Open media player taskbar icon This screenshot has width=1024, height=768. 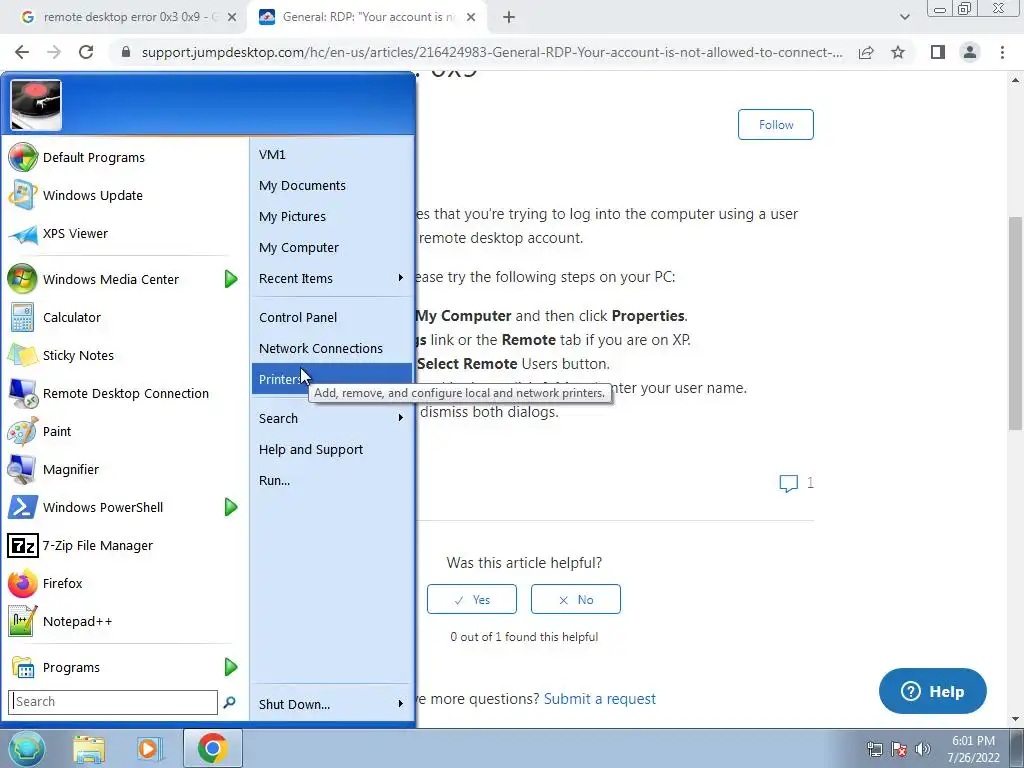point(150,749)
